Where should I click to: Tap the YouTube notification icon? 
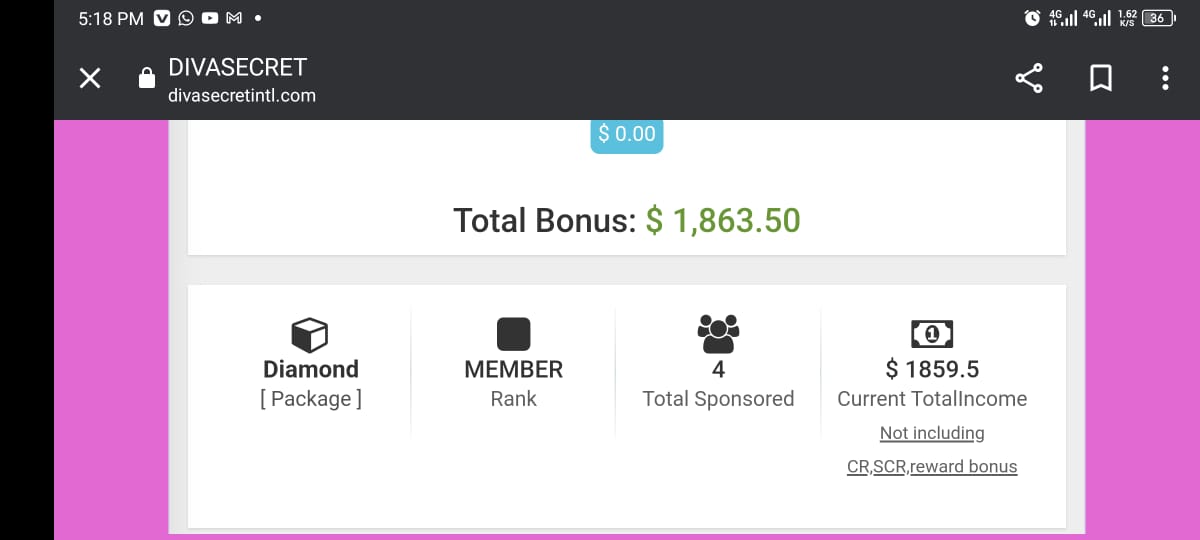coord(210,18)
